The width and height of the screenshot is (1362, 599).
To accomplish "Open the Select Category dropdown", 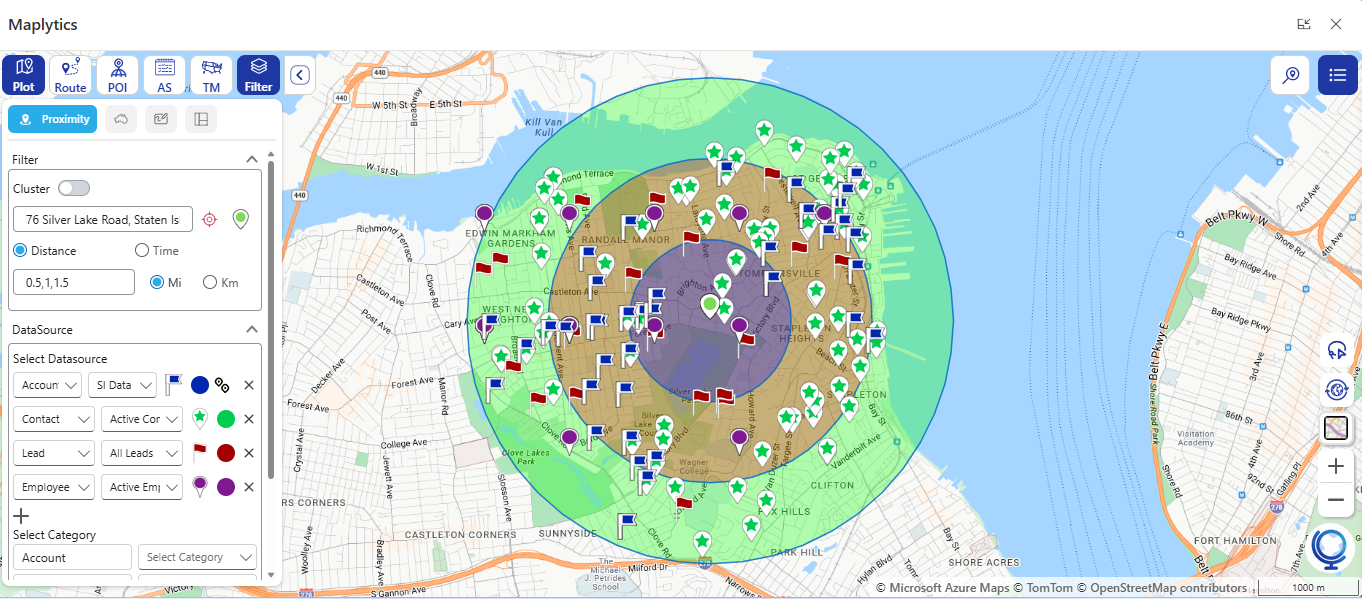I will pos(197,558).
